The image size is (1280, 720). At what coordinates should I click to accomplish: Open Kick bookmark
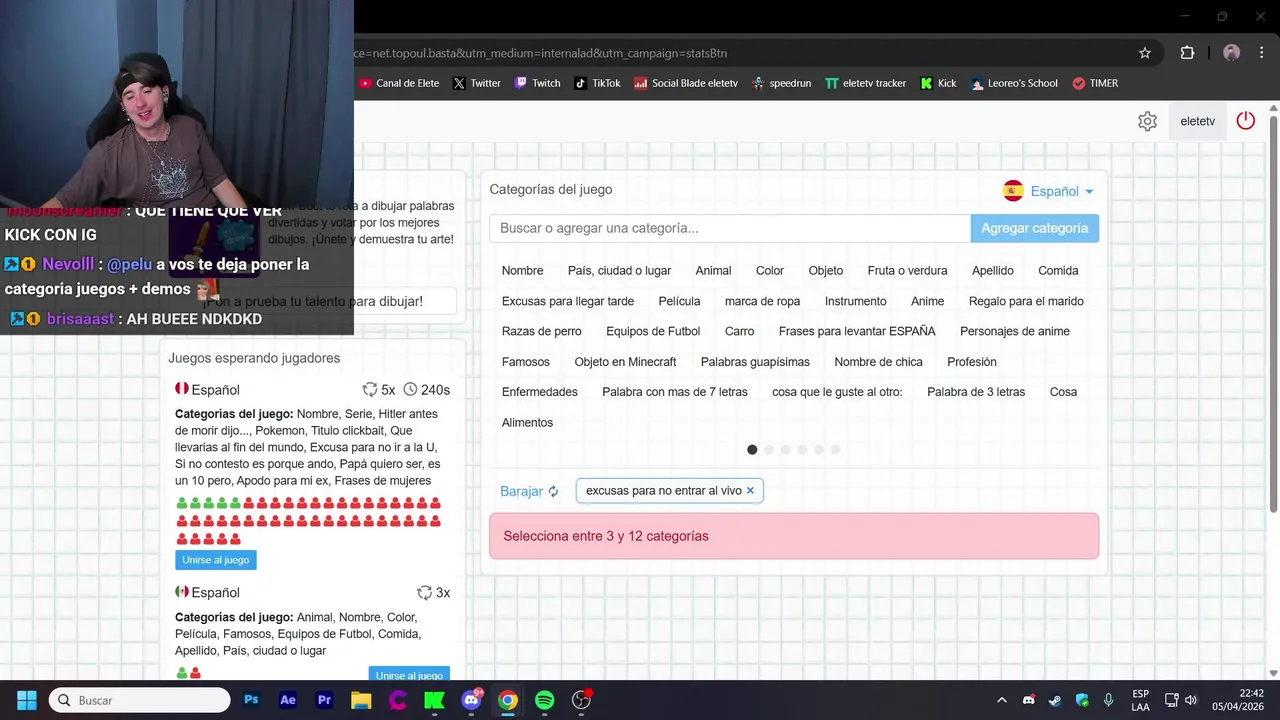coord(938,83)
